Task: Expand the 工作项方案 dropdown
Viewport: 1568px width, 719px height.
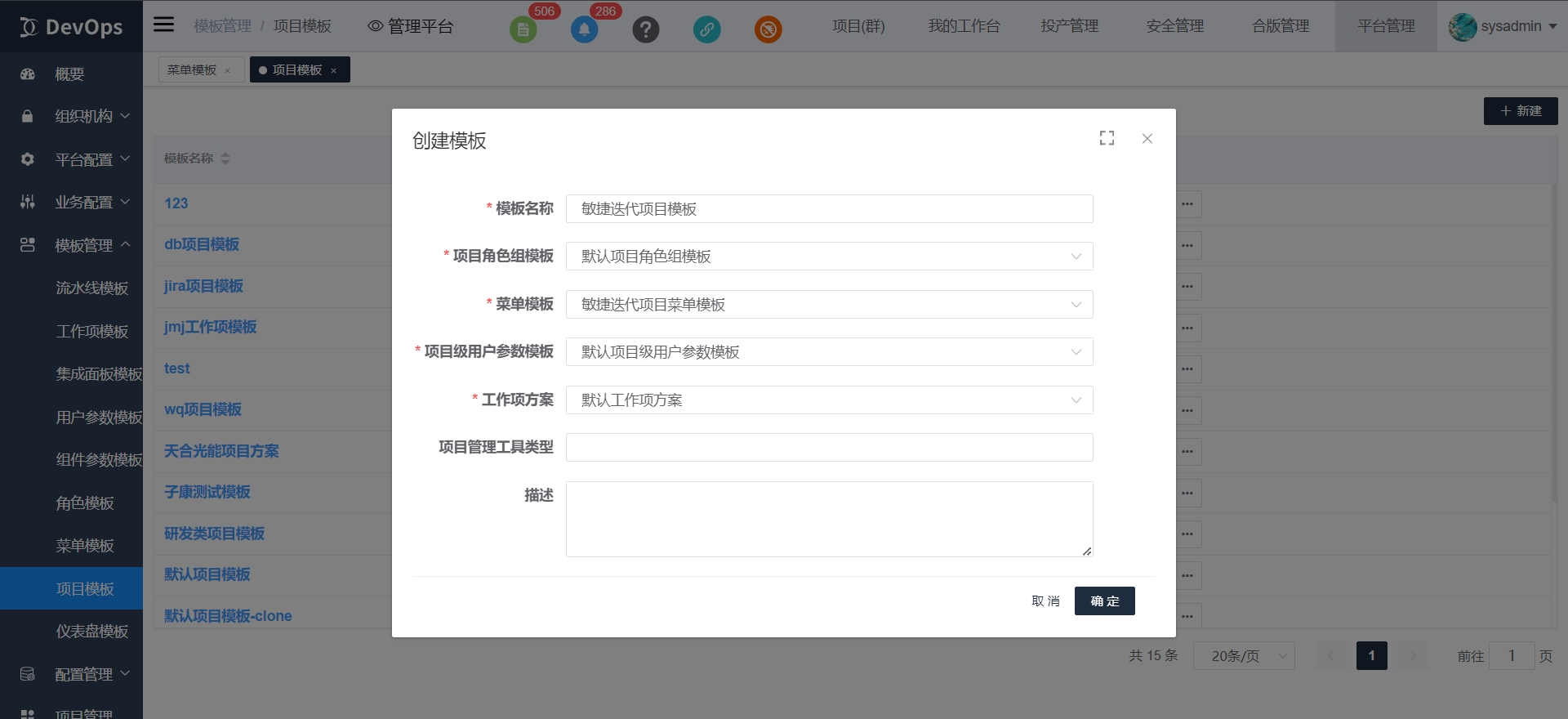Action: coord(829,400)
